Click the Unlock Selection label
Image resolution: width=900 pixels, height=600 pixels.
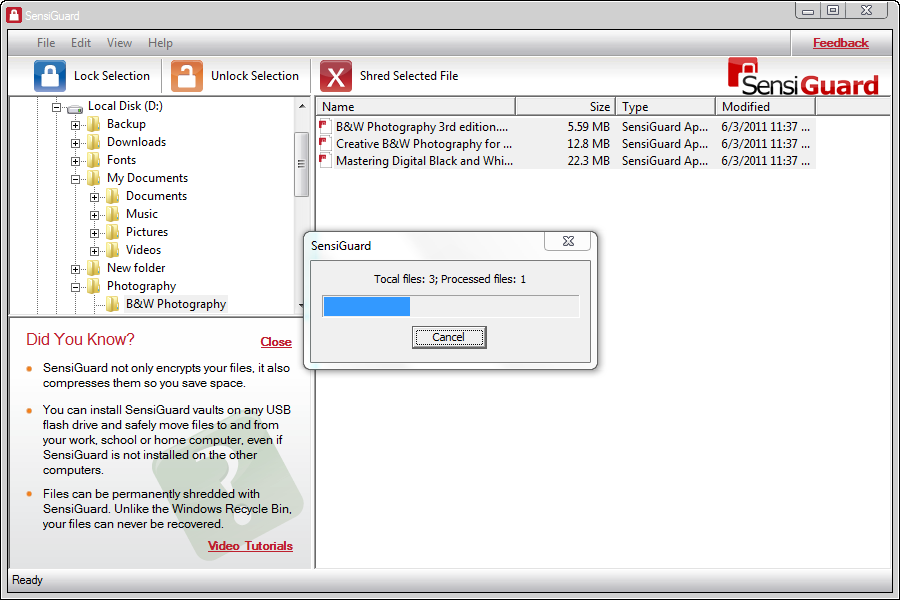pos(255,76)
